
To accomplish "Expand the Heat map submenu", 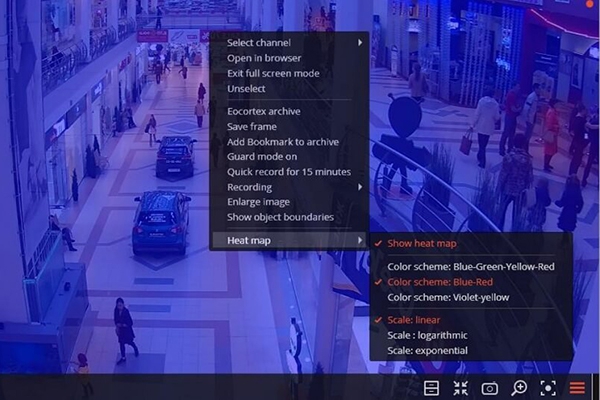I will [x=289, y=240].
